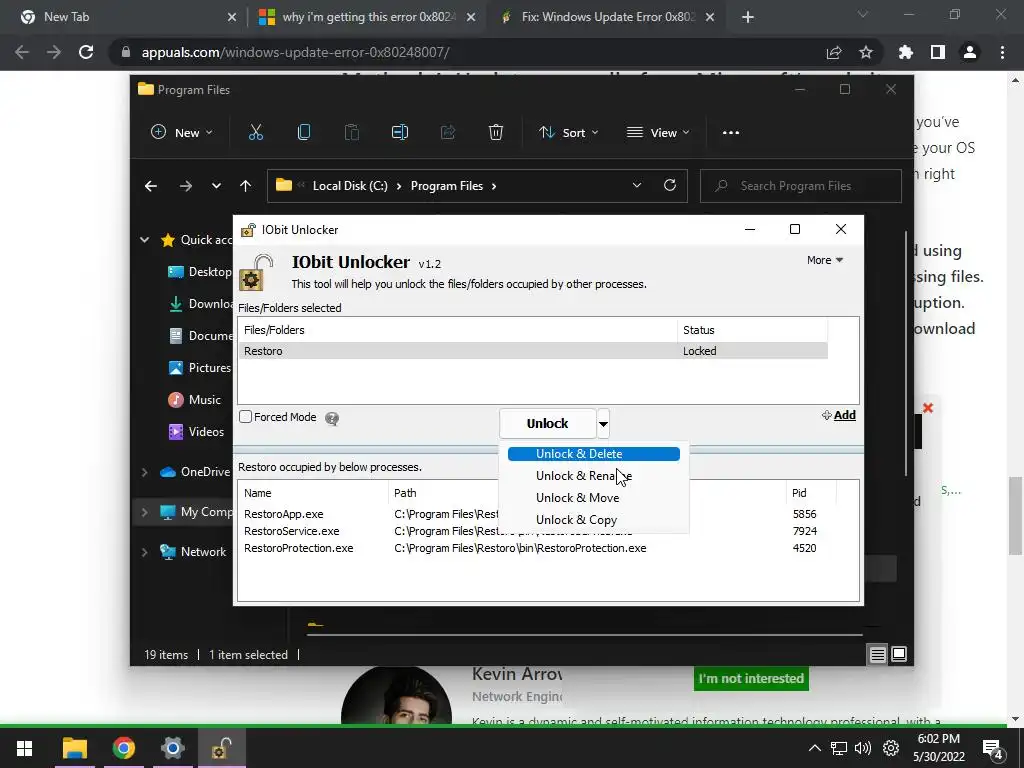Click the Copy icon in Explorer toolbar
This screenshot has width=1024, height=768.
coord(304,133)
